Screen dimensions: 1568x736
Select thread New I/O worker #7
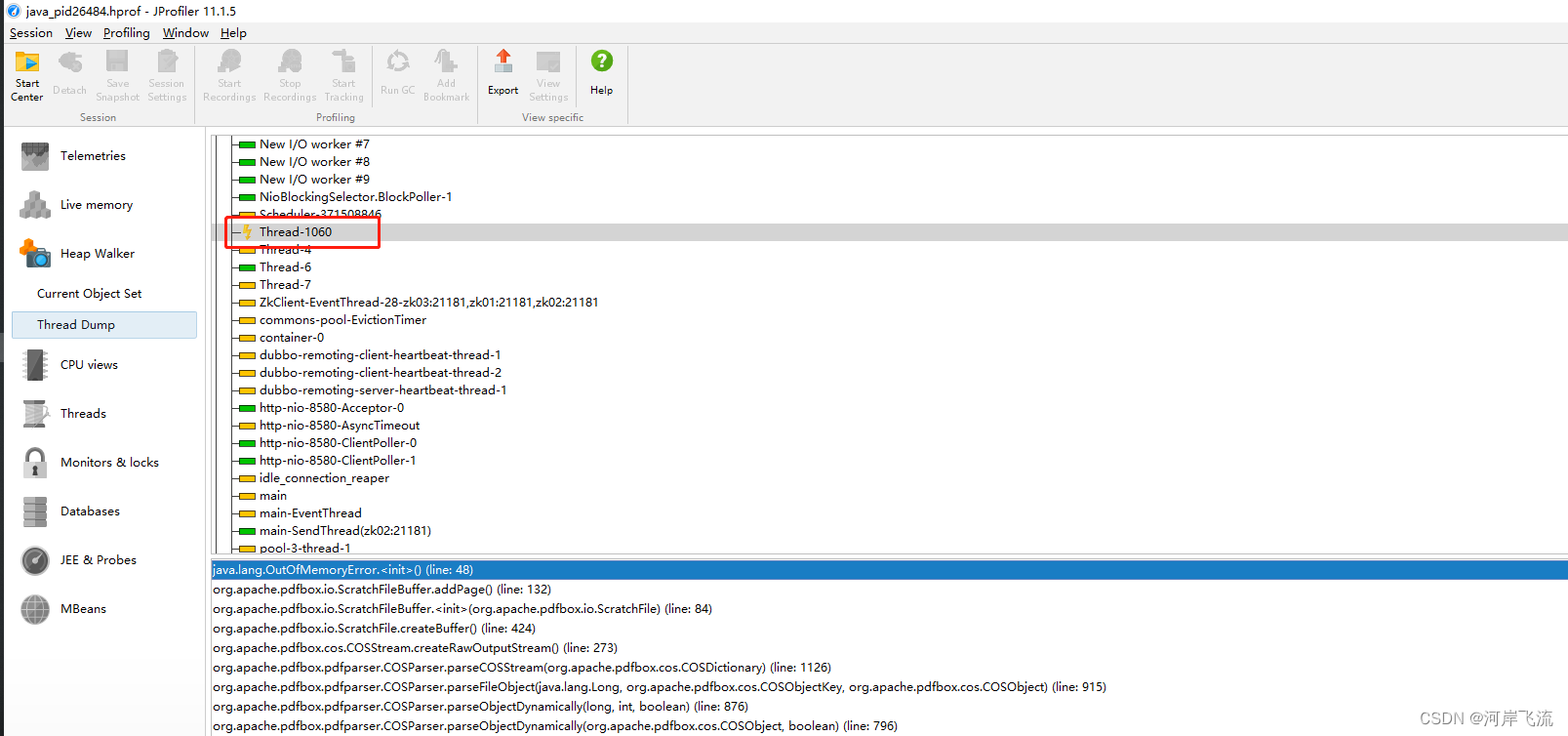pos(314,144)
